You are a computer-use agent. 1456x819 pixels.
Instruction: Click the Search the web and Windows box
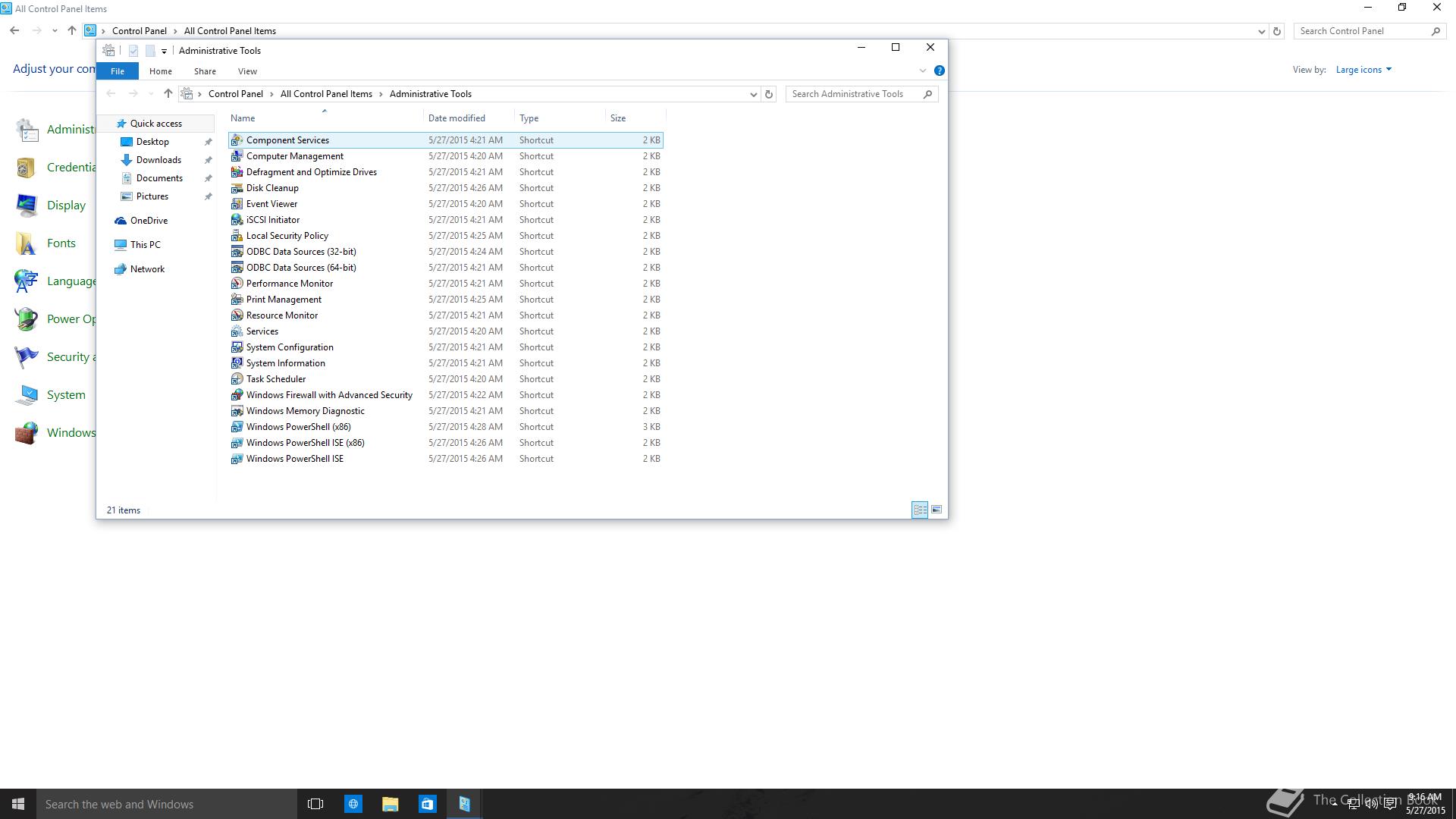167,804
